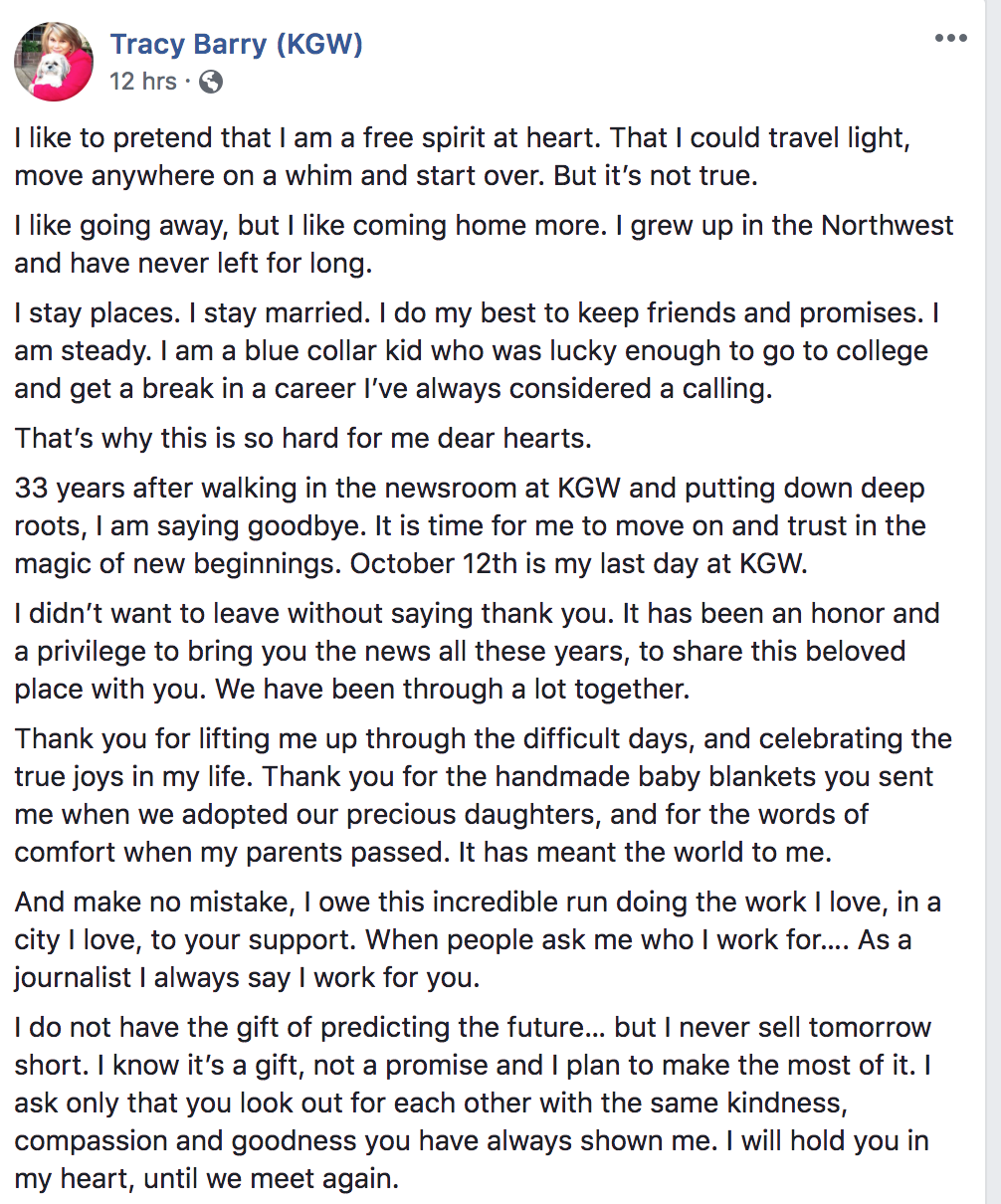Viewport: 1001px width, 1204px height.
Task: Click the paragraph starting "I didn't want to leave"
Action: pos(477,651)
